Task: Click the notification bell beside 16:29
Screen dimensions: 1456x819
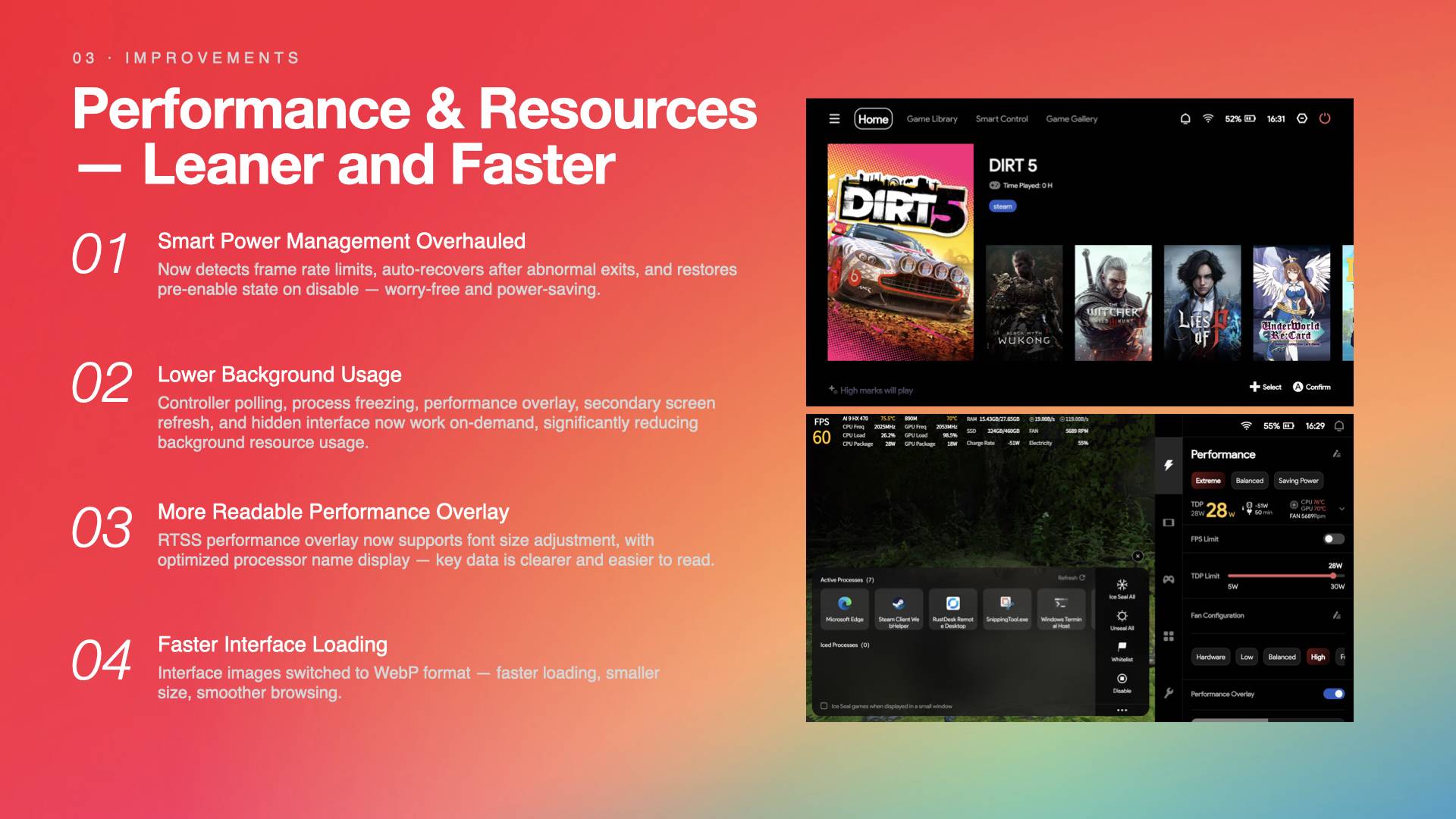Action: coord(1339,426)
